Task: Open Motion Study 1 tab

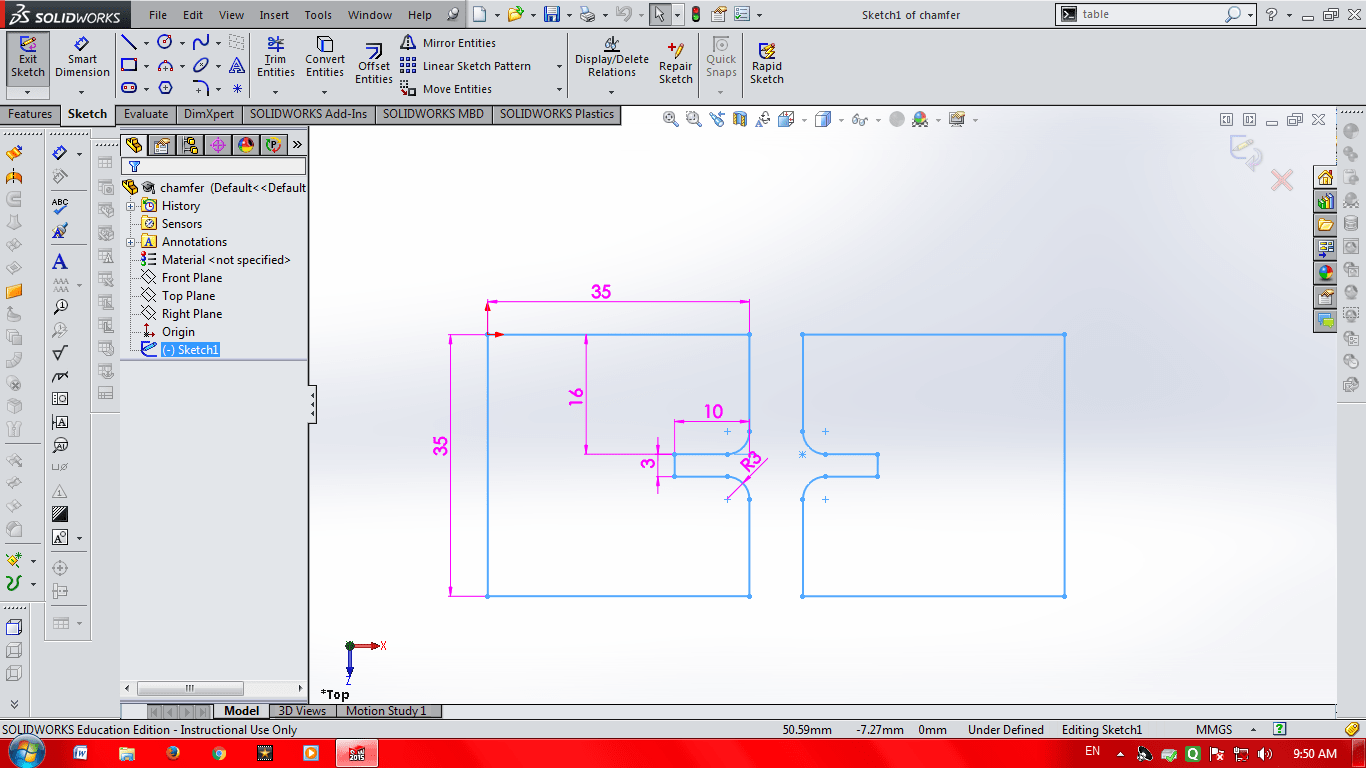Action: [x=386, y=711]
